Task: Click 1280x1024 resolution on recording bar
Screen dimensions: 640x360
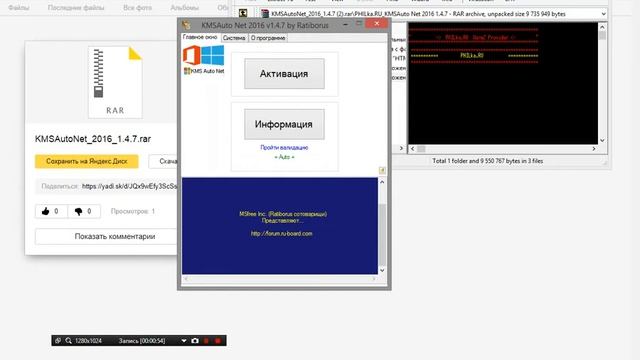Action: pyautogui.click(x=88, y=340)
